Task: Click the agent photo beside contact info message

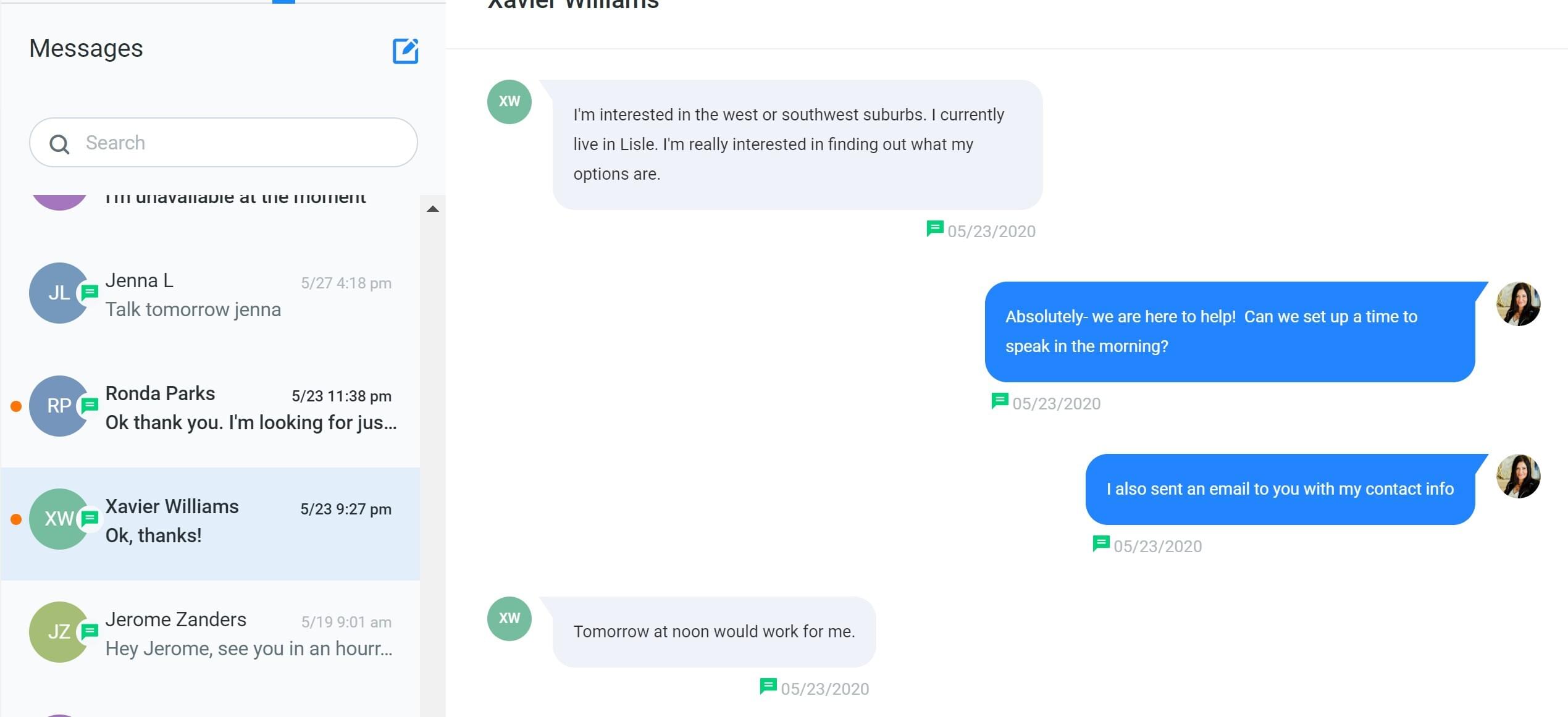Action: point(1519,476)
